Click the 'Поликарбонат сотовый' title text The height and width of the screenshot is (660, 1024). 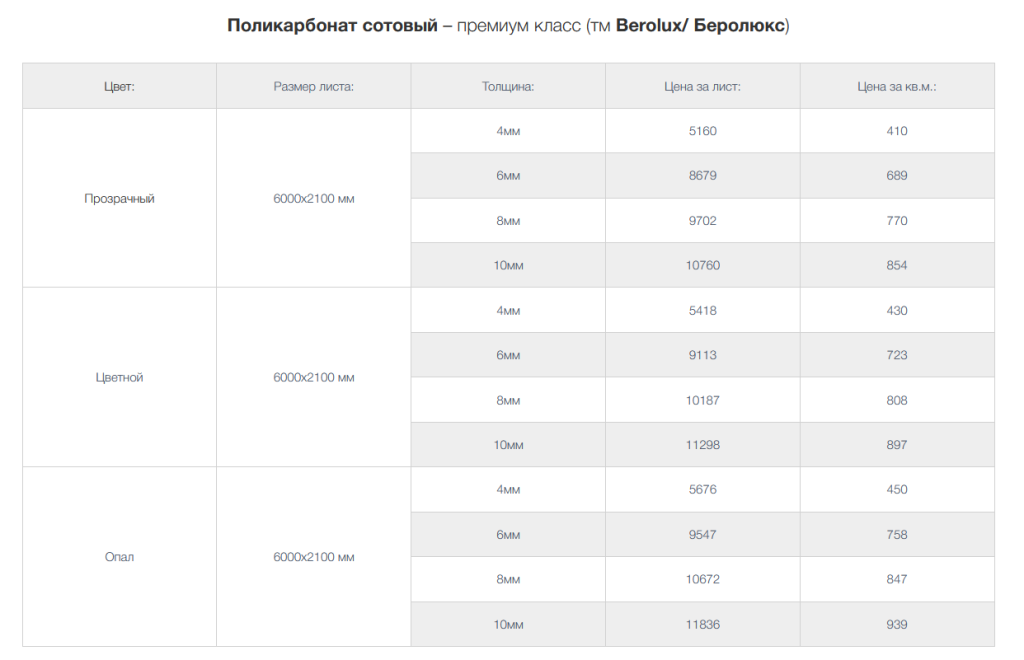tap(332, 26)
